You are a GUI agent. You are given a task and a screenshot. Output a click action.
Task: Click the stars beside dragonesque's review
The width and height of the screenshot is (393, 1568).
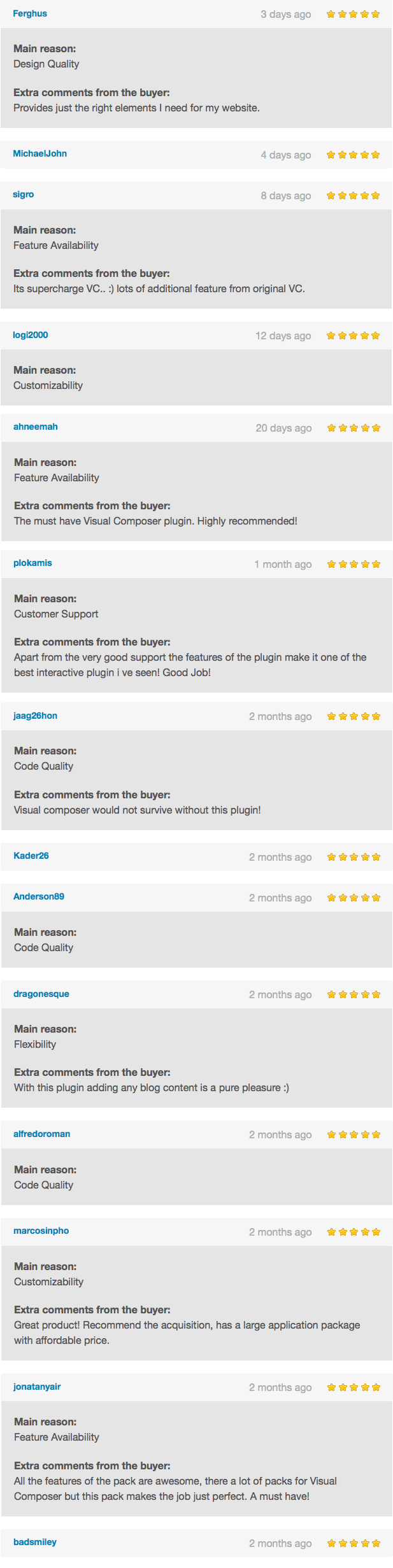pos(354,994)
